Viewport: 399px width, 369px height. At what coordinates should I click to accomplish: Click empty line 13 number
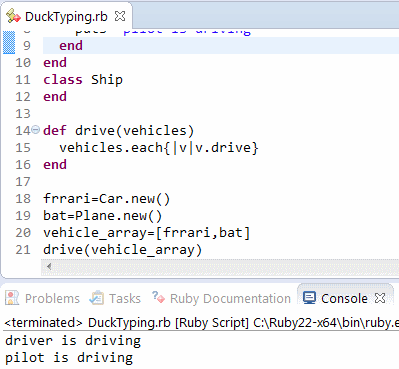coord(23,114)
